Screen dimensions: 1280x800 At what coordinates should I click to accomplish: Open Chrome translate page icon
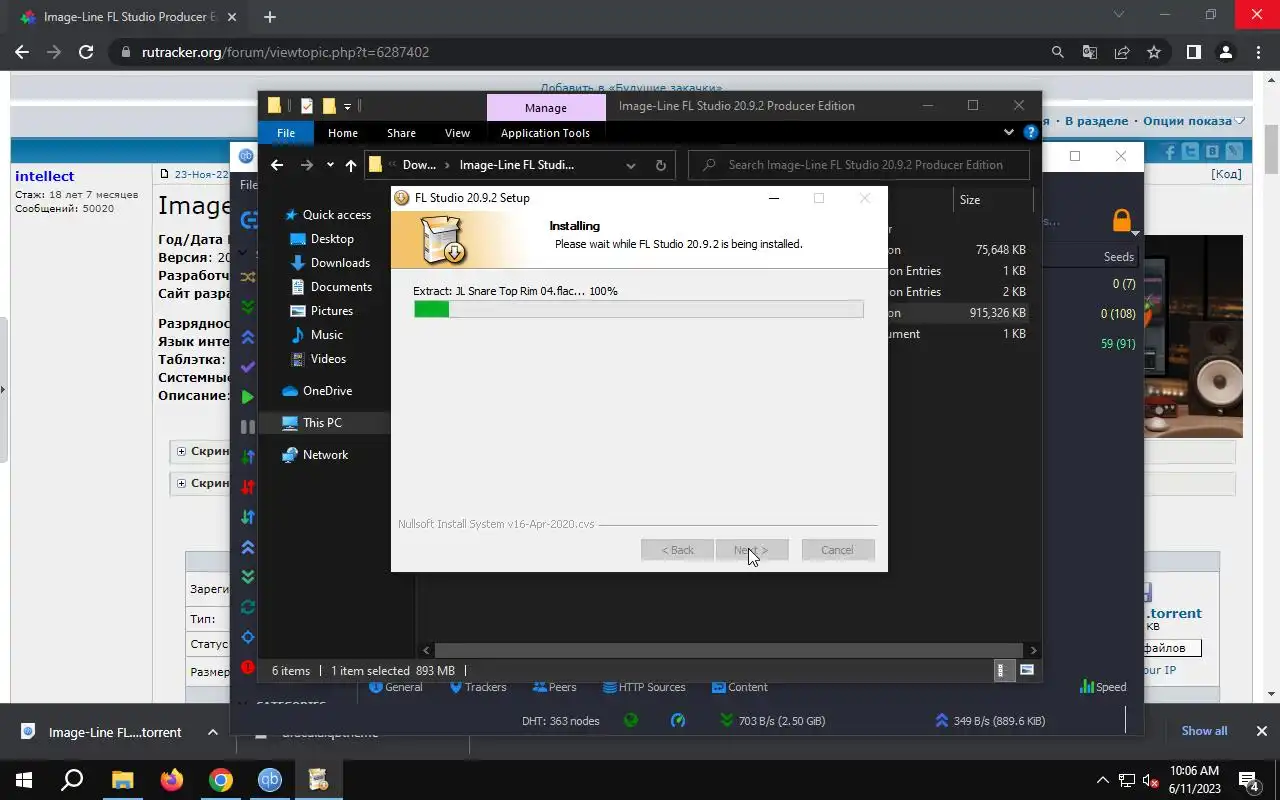click(x=1090, y=52)
